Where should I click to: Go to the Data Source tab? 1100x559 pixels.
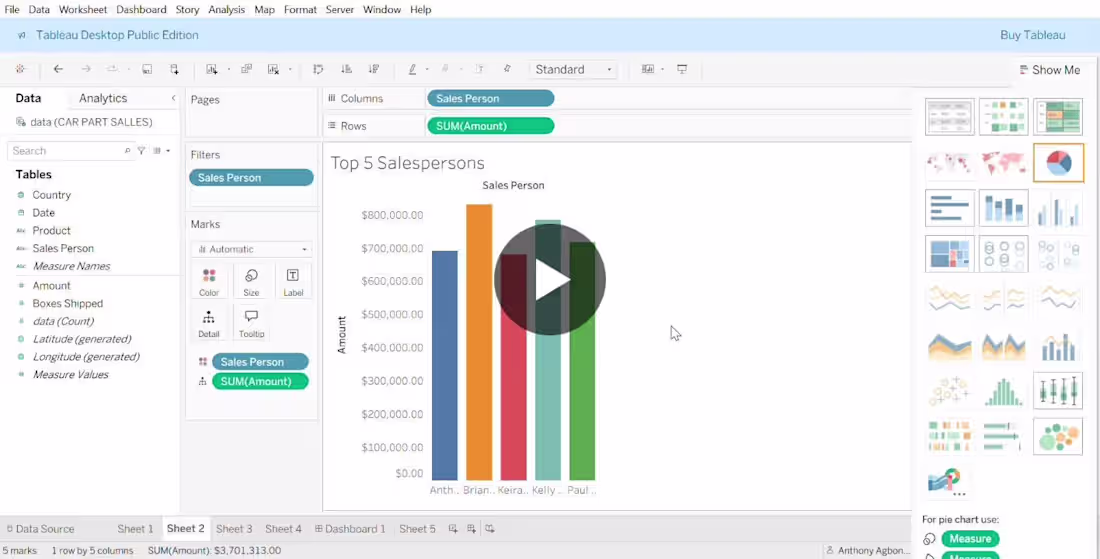[40, 529]
